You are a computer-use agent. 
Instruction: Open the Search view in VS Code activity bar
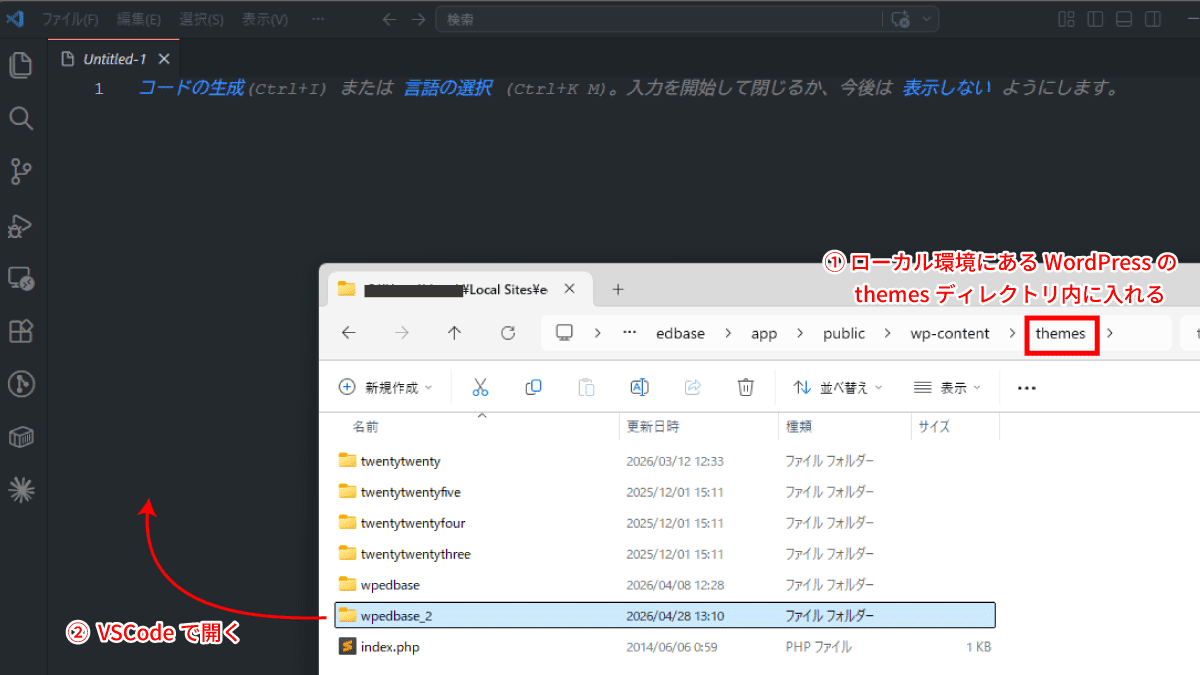(21, 119)
